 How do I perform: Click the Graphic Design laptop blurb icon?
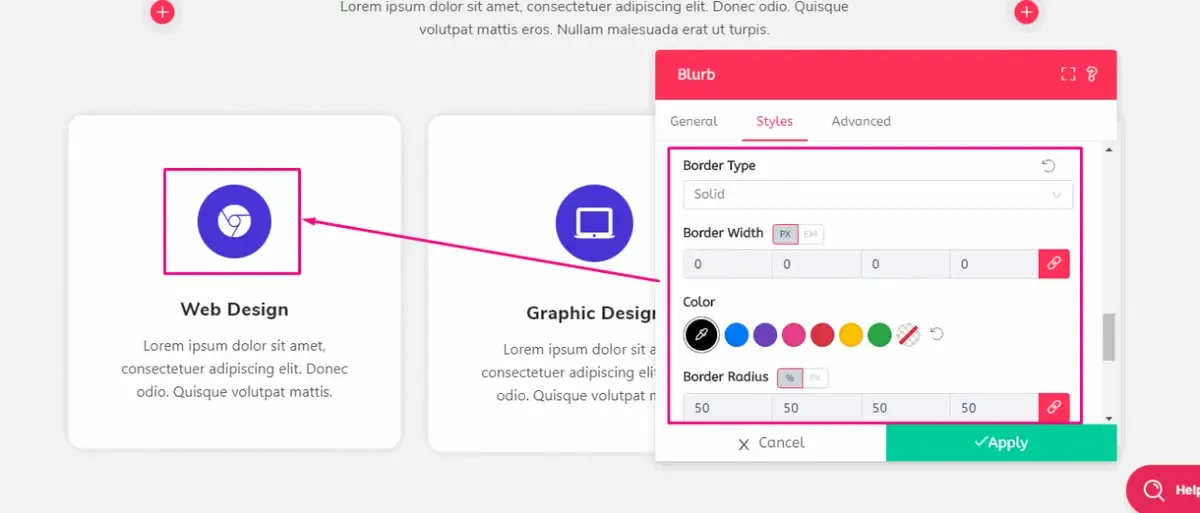[x=594, y=223]
